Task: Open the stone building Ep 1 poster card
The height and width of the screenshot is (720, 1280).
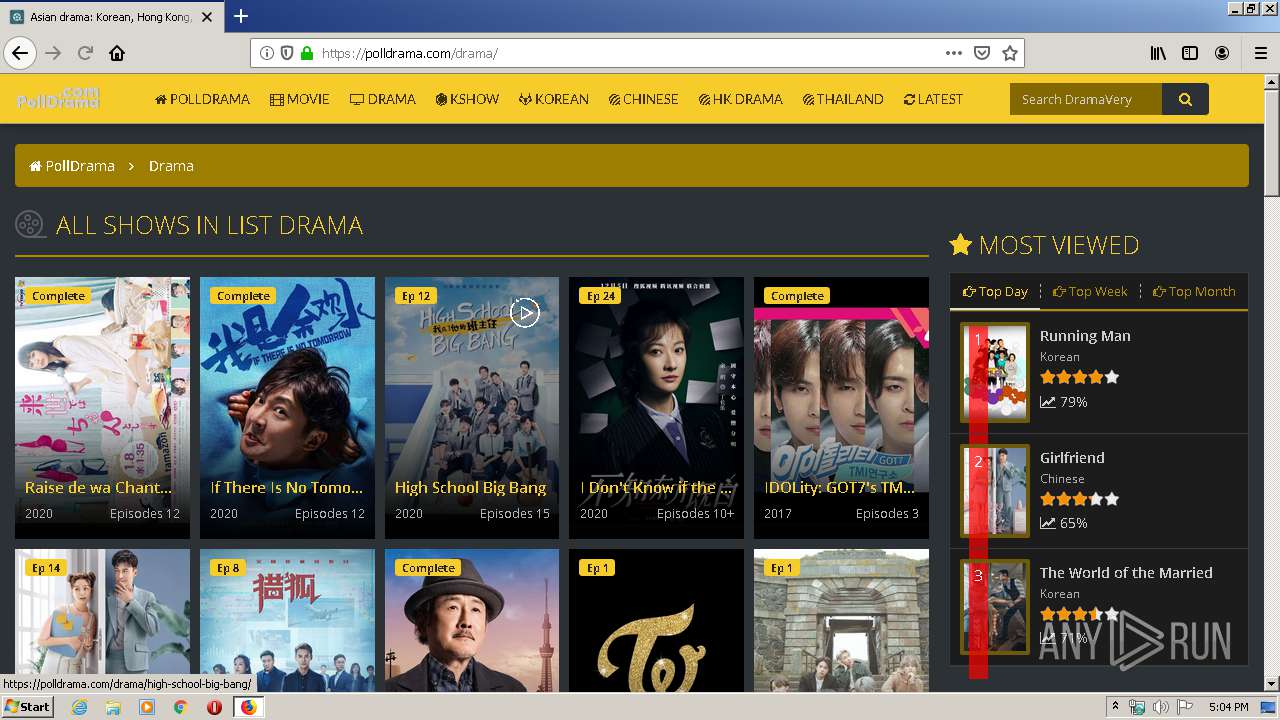Action: point(841,620)
